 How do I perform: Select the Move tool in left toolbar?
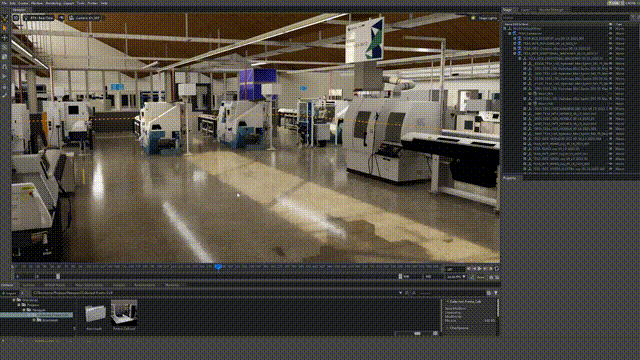click(x=5, y=37)
